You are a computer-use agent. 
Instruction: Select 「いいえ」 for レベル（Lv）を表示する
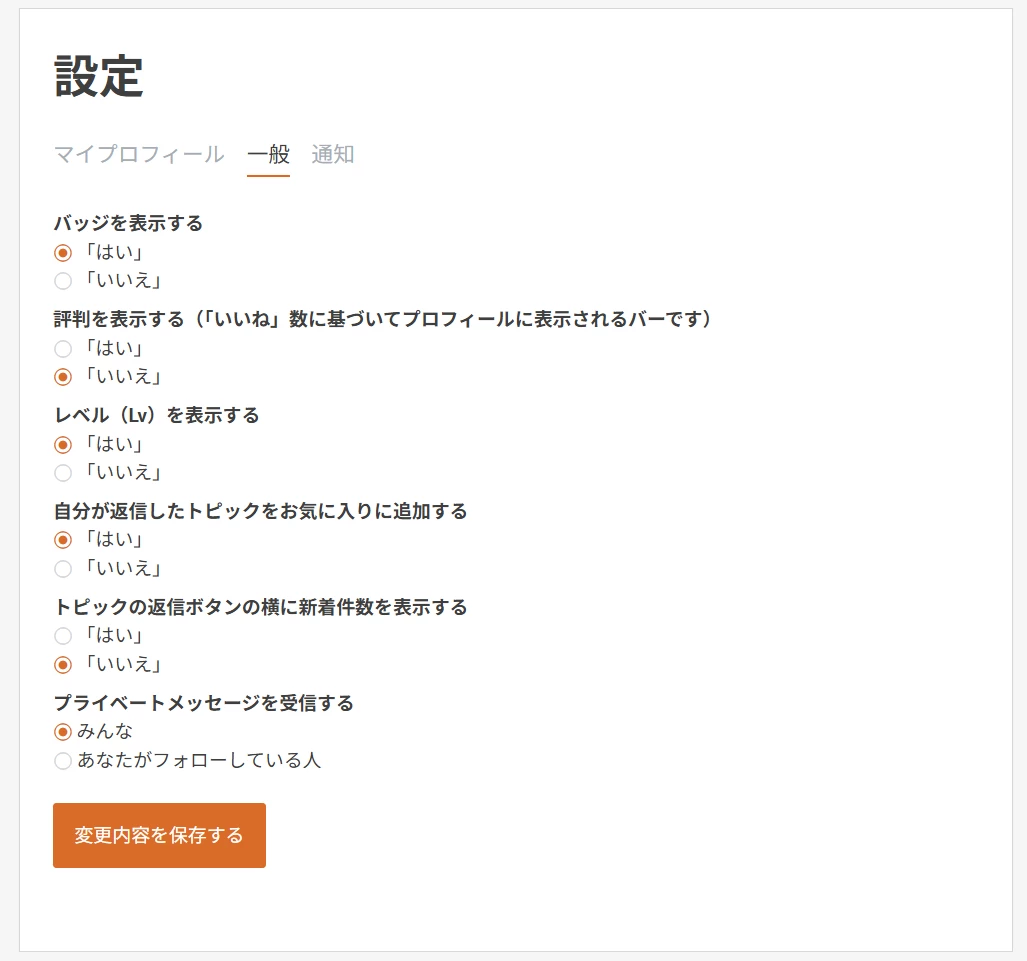(63, 473)
